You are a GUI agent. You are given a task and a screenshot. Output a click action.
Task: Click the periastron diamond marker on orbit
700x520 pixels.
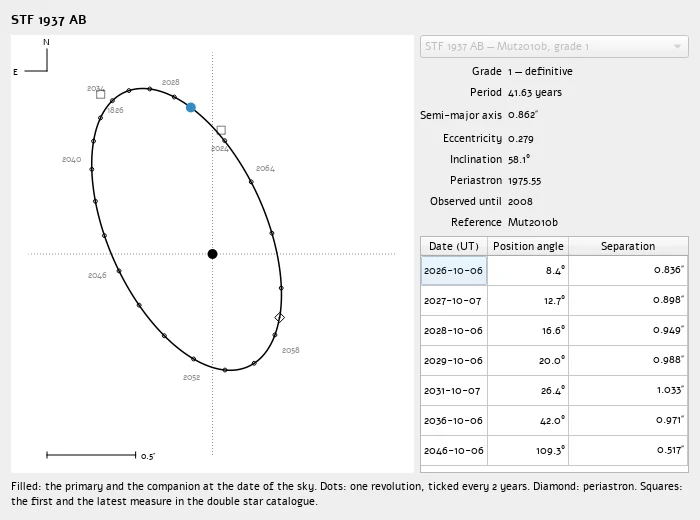click(x=279, y=318)
